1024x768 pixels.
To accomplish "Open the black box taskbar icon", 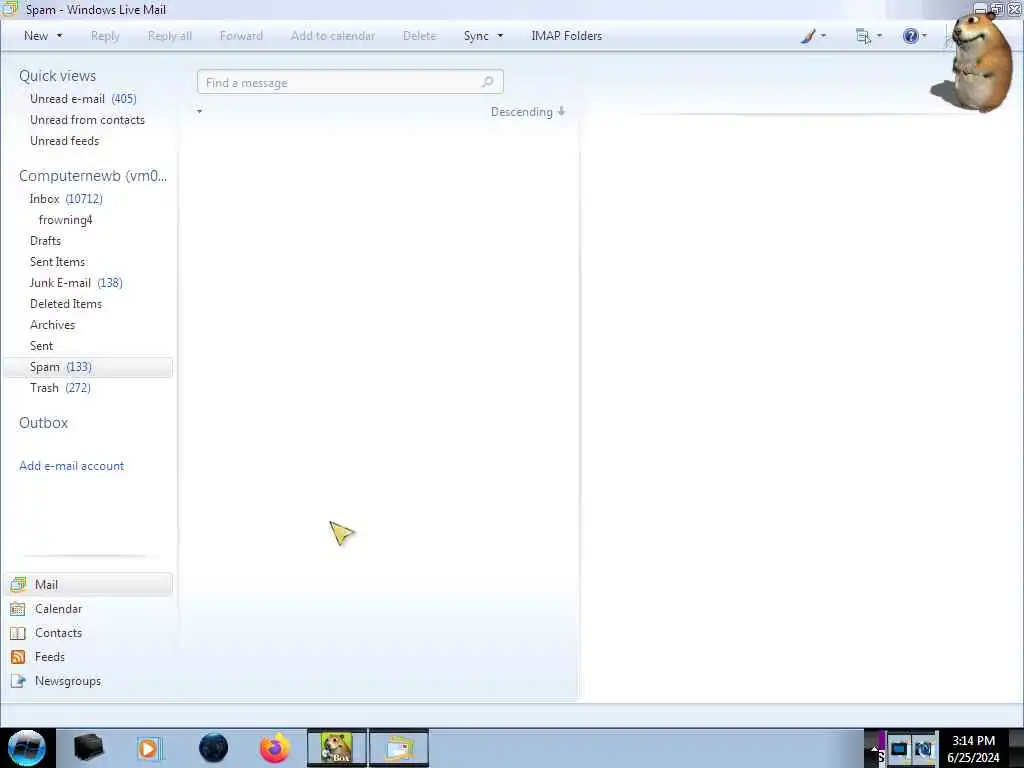I will tap(89, 748).
